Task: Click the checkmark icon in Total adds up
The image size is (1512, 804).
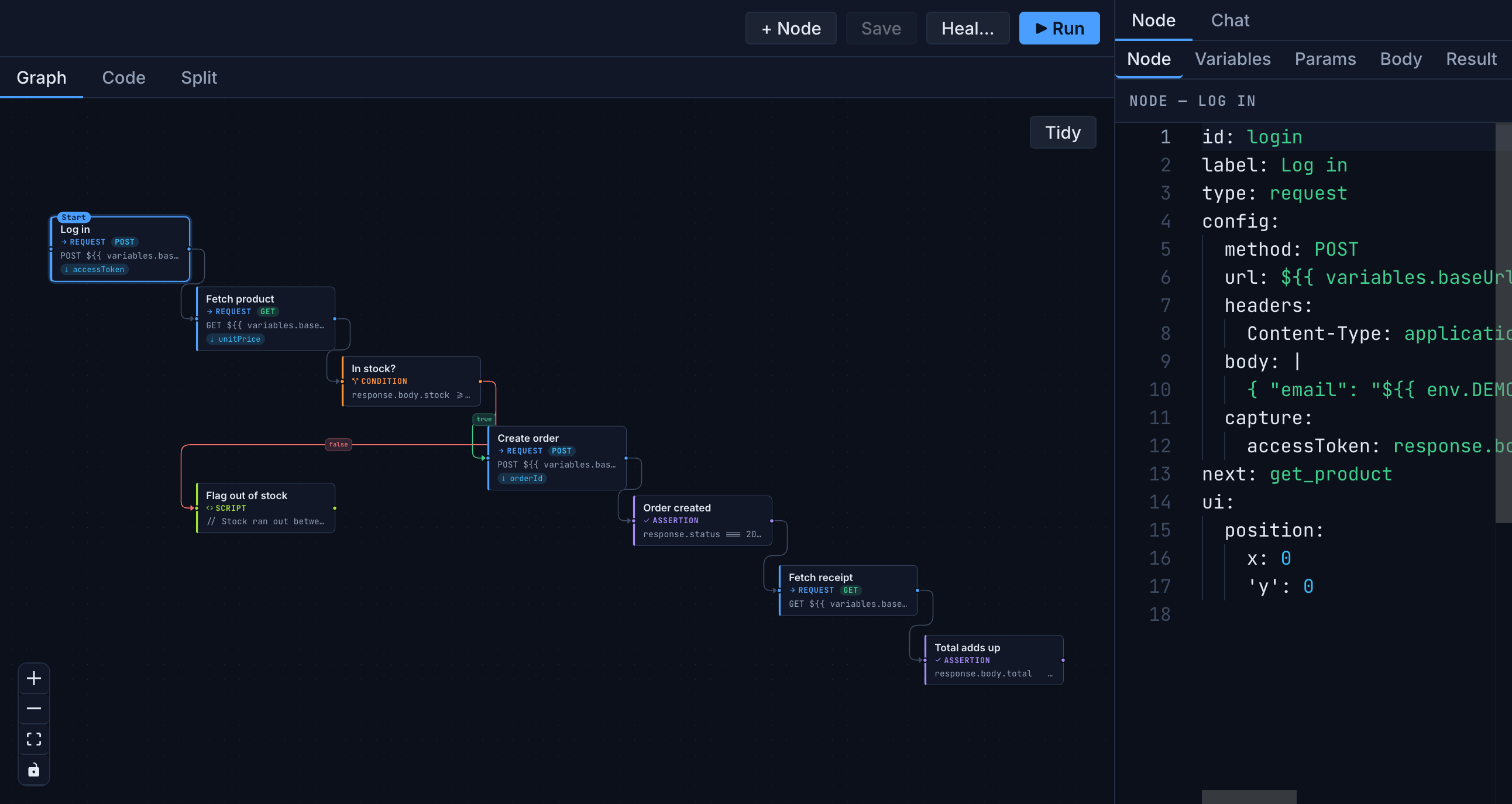Action: [x=938, y=660]
